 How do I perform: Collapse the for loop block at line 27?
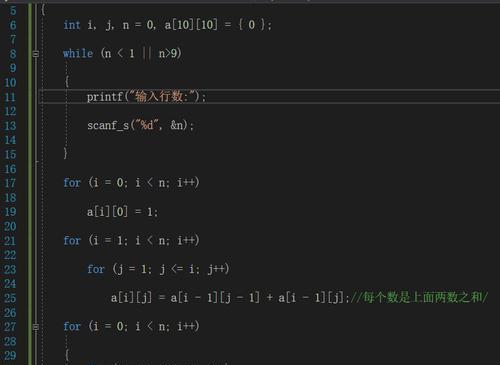point(36,327)
